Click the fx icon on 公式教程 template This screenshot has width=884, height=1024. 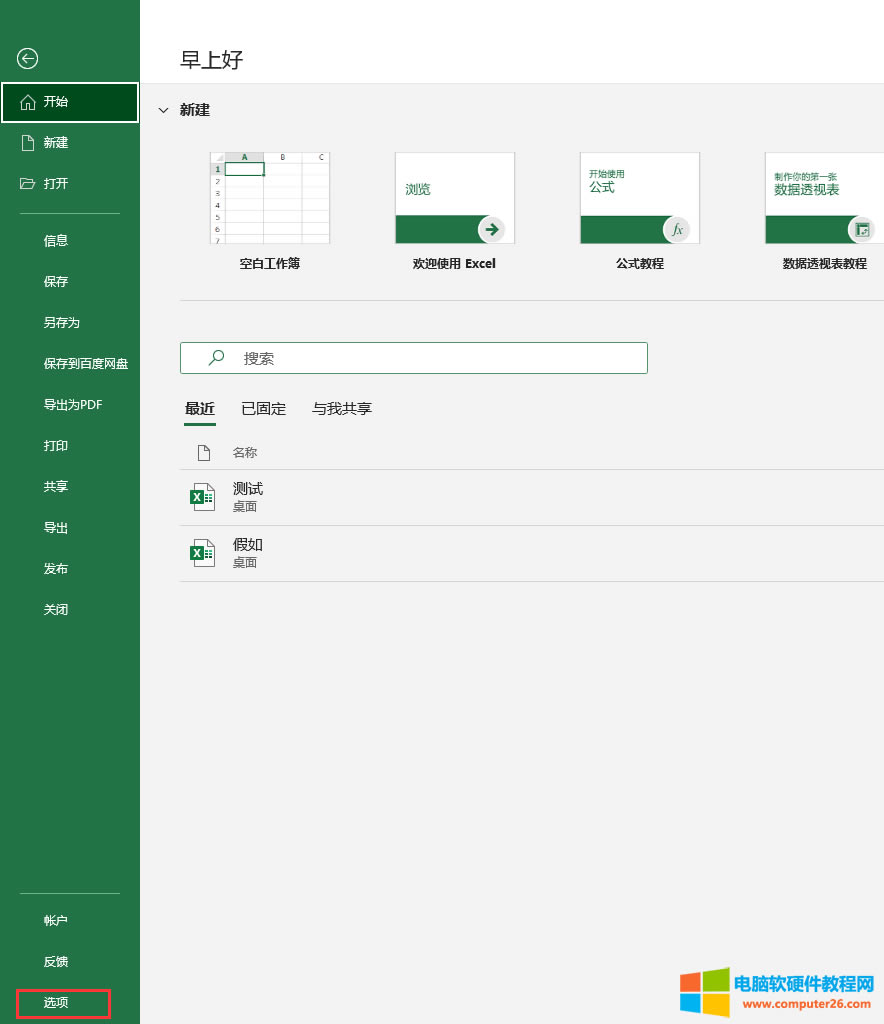(677, 229)
